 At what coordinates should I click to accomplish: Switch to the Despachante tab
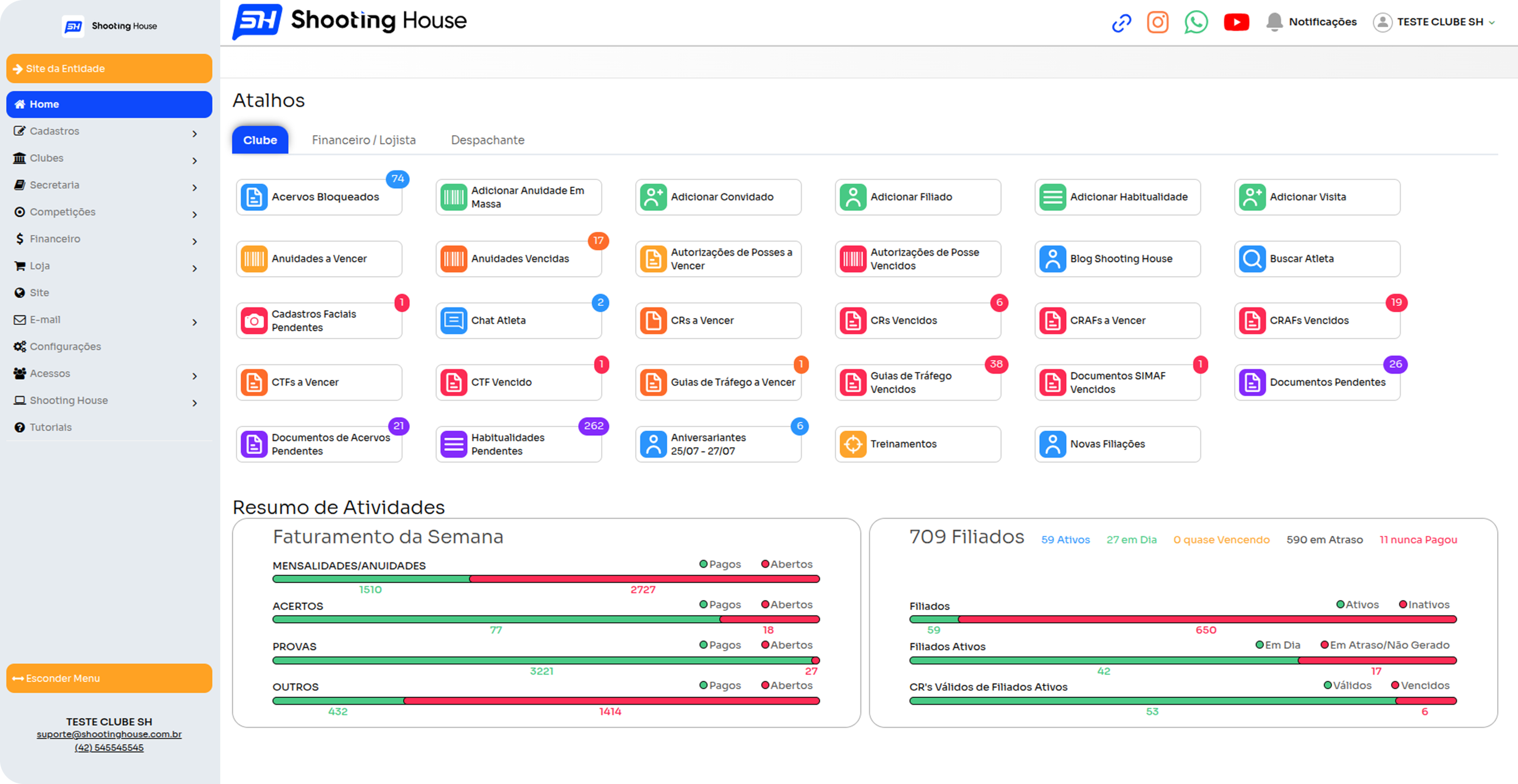(487, 140)
